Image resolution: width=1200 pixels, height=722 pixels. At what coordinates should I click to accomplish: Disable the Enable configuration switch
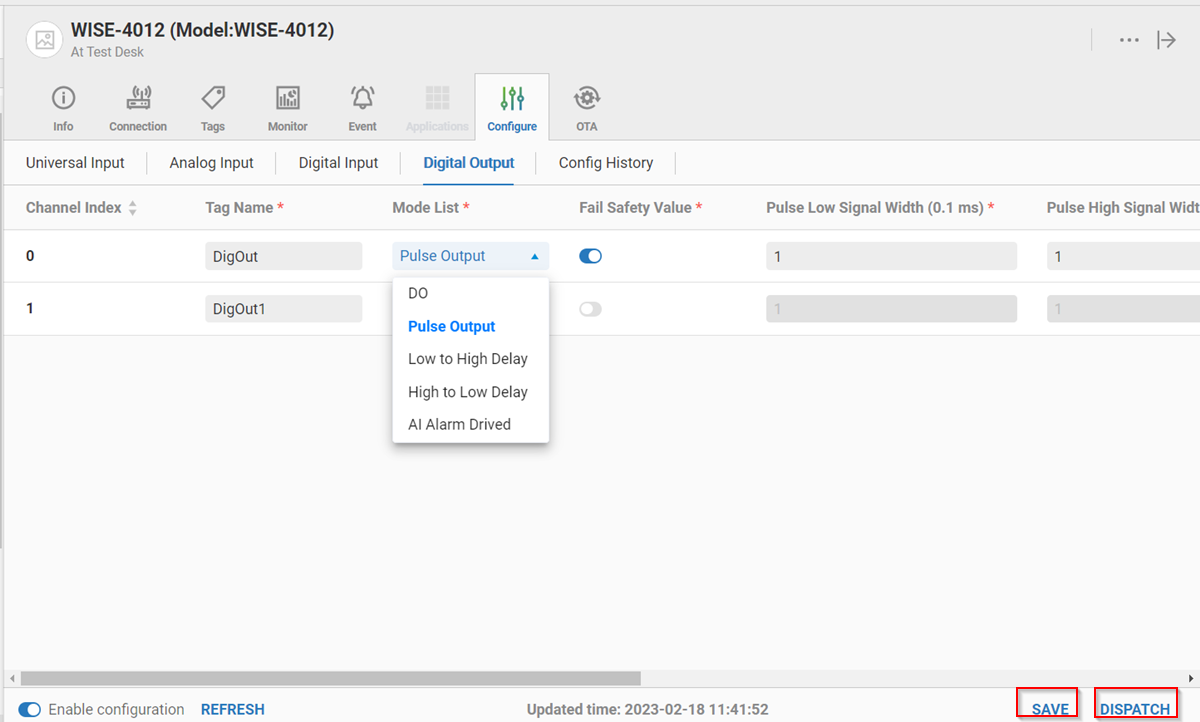point(30,709)
